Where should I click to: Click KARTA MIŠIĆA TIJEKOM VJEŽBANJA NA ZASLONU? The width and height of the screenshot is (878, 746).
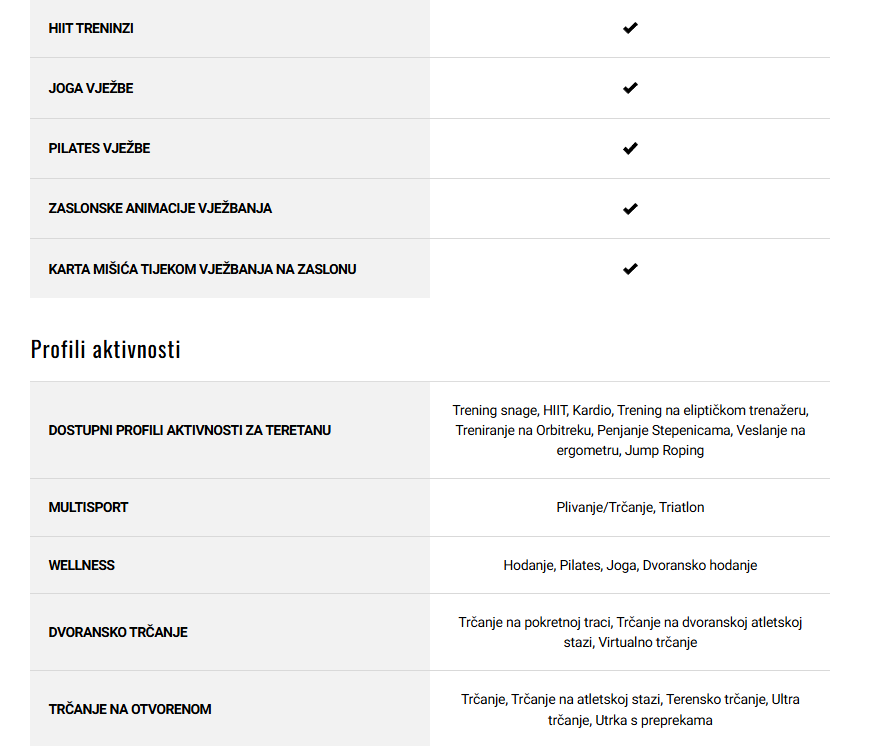point(202,269)
